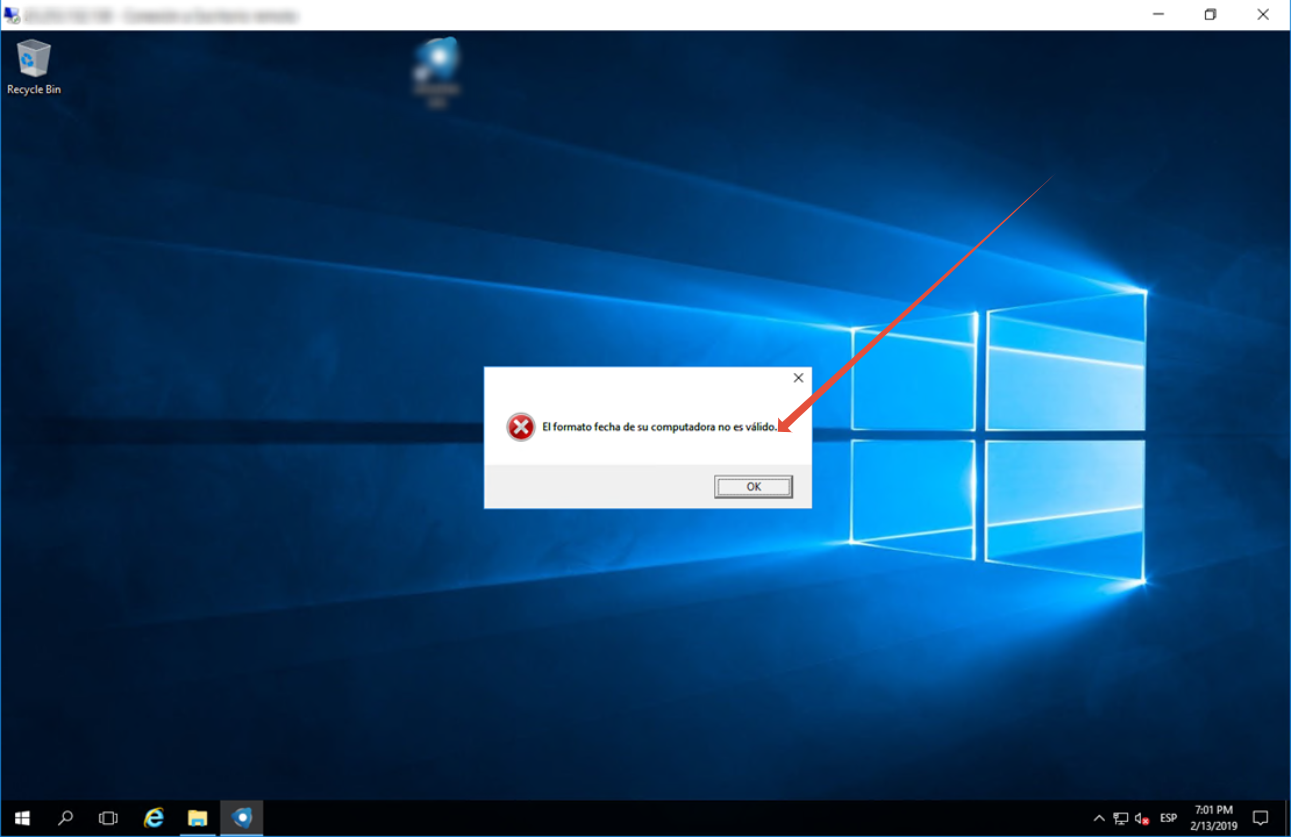Close the Remote Desktop connection window
1291x837 pixels.
click(x=1263, y=15)
